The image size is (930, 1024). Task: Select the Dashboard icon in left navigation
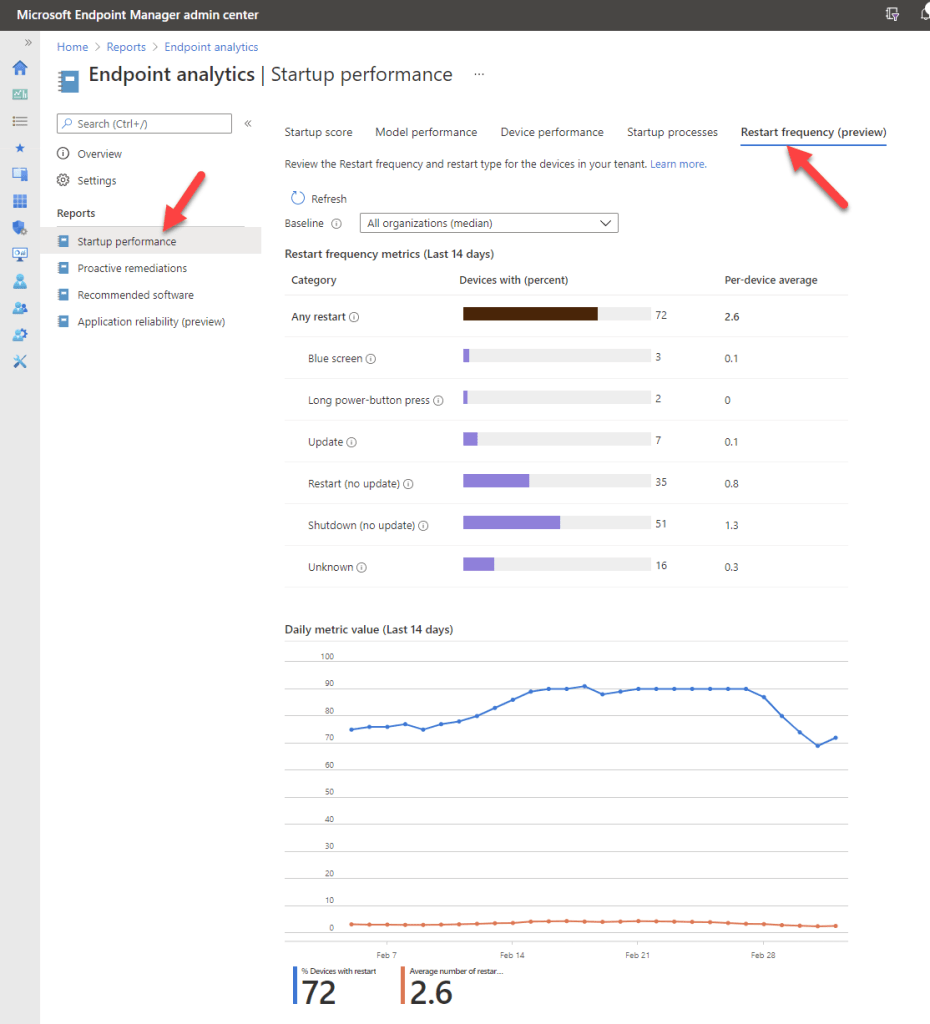tap(20, 94)
